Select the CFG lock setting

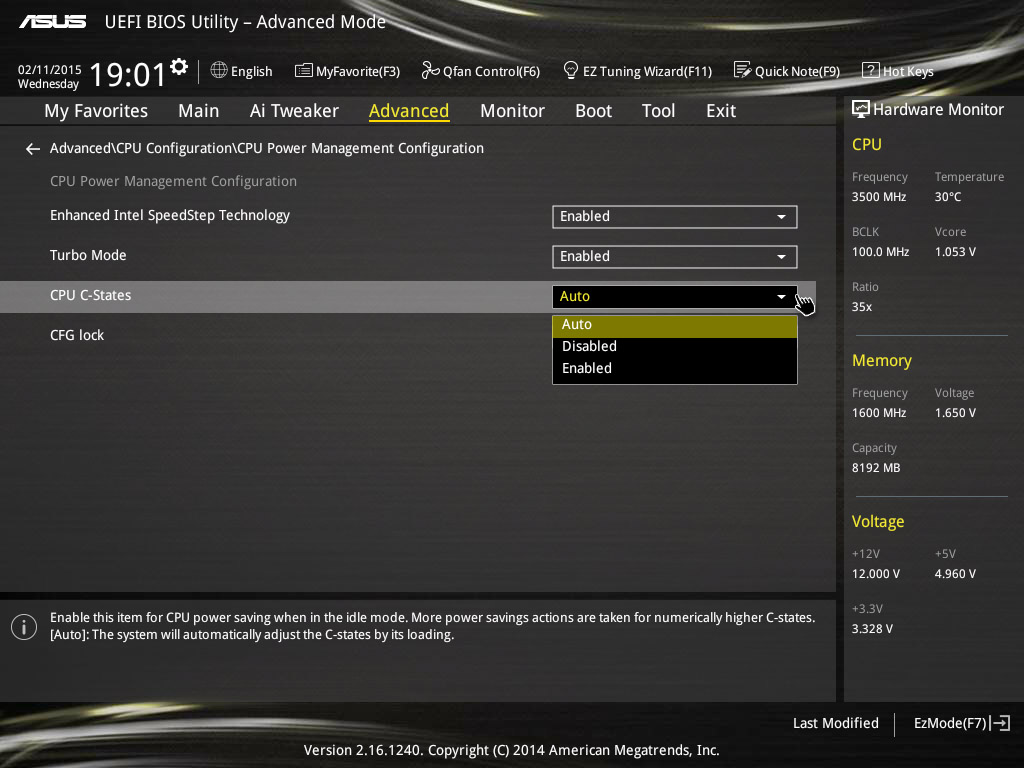(77, 335)
